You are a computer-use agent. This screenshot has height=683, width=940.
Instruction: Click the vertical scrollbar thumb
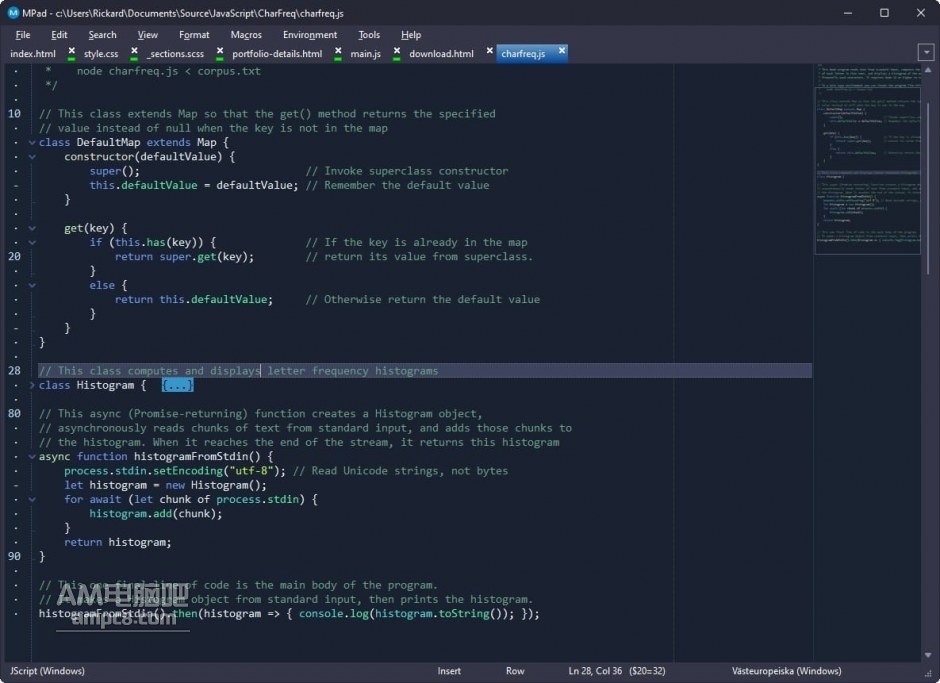tap(929, 189)
